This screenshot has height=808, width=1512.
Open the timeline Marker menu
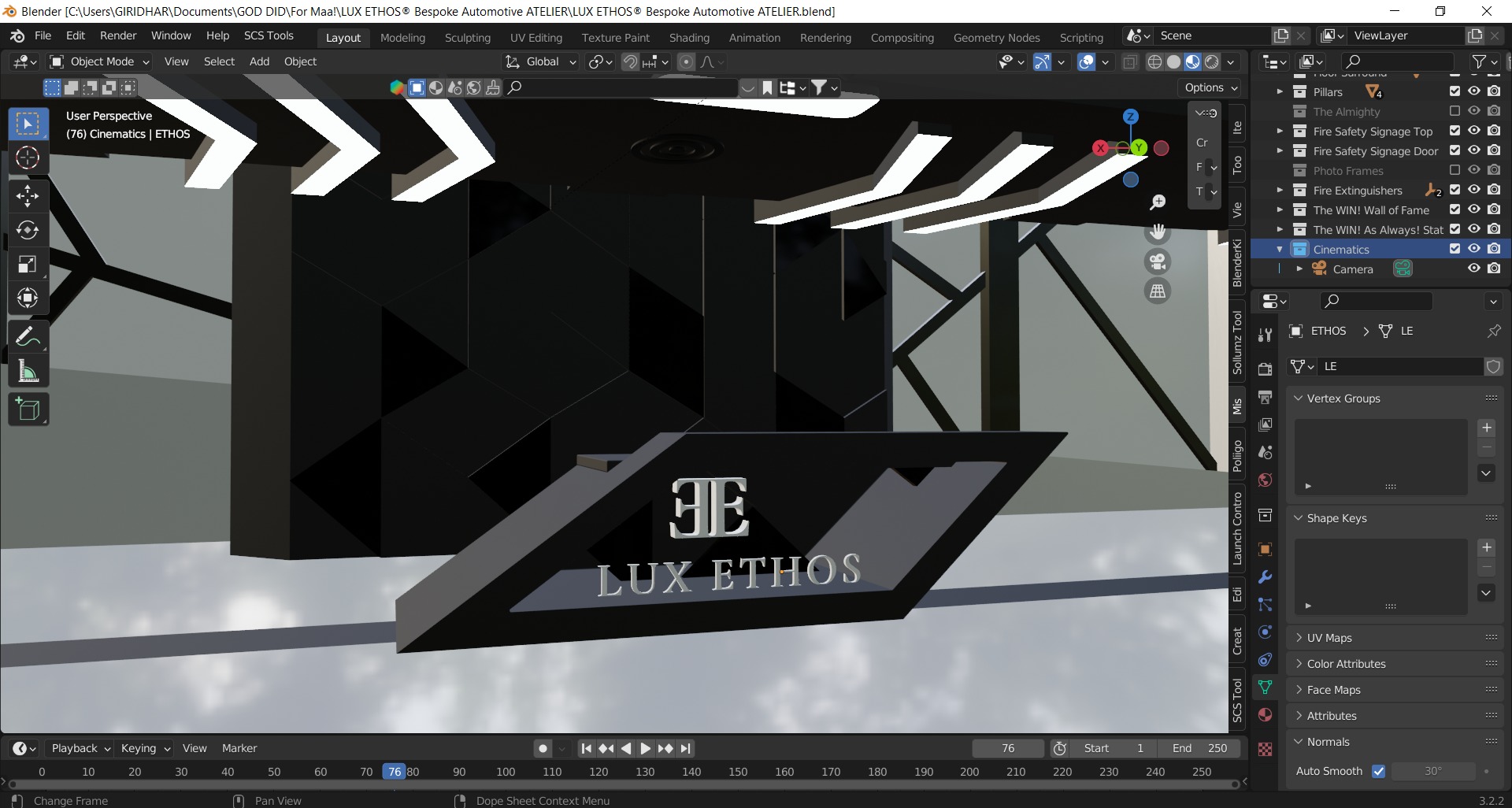[x=239, y=748]
